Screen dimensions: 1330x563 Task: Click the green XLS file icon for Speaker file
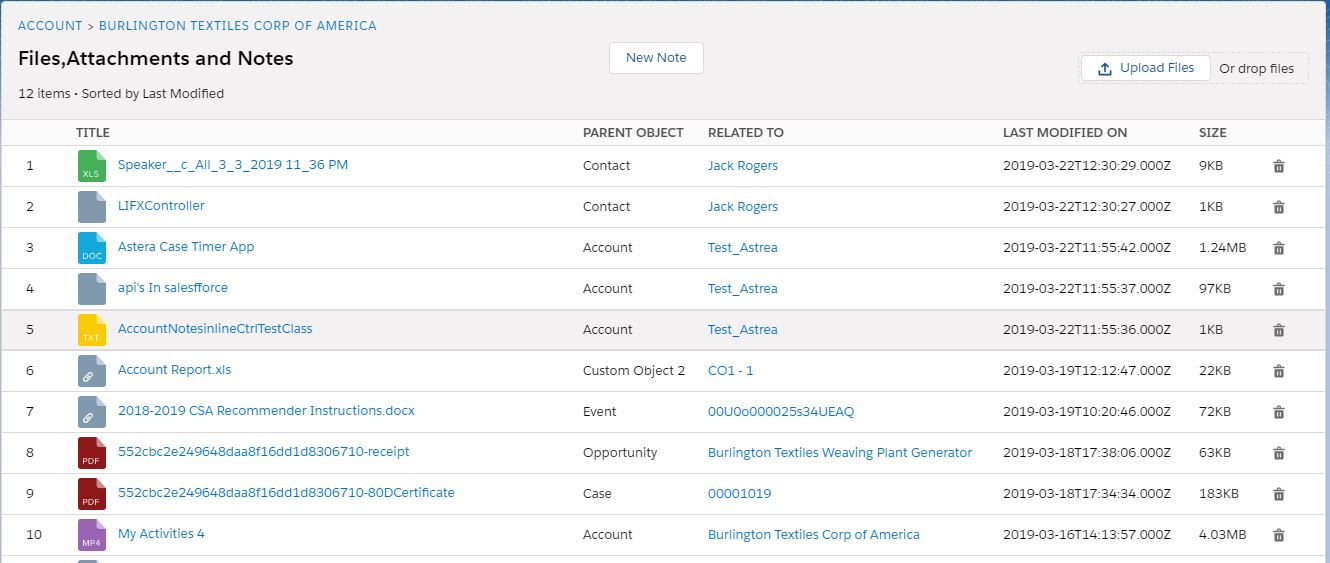(x=91, y=166)
